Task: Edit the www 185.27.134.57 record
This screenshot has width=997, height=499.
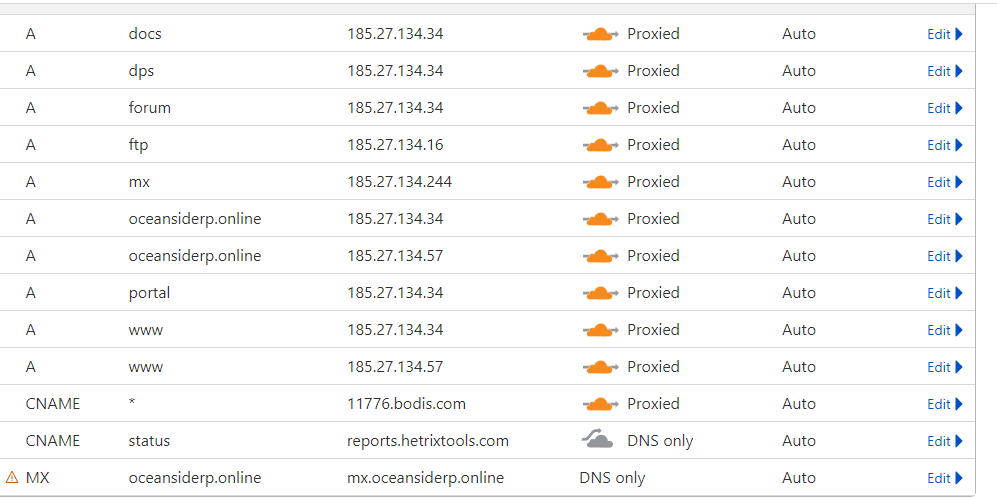Action: tap(945, 367)
